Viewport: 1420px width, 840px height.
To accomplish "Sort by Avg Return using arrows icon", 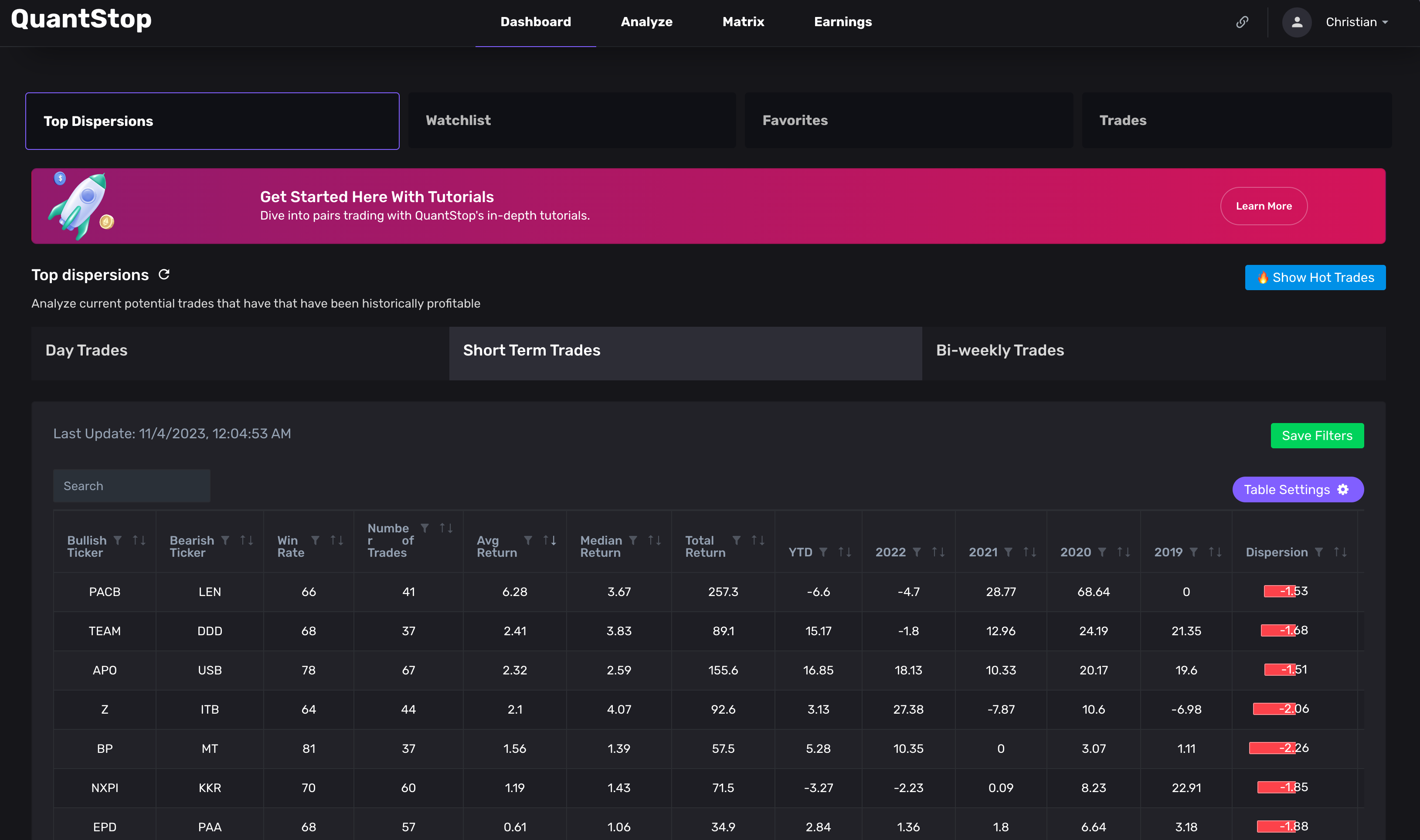I will 549,541.
